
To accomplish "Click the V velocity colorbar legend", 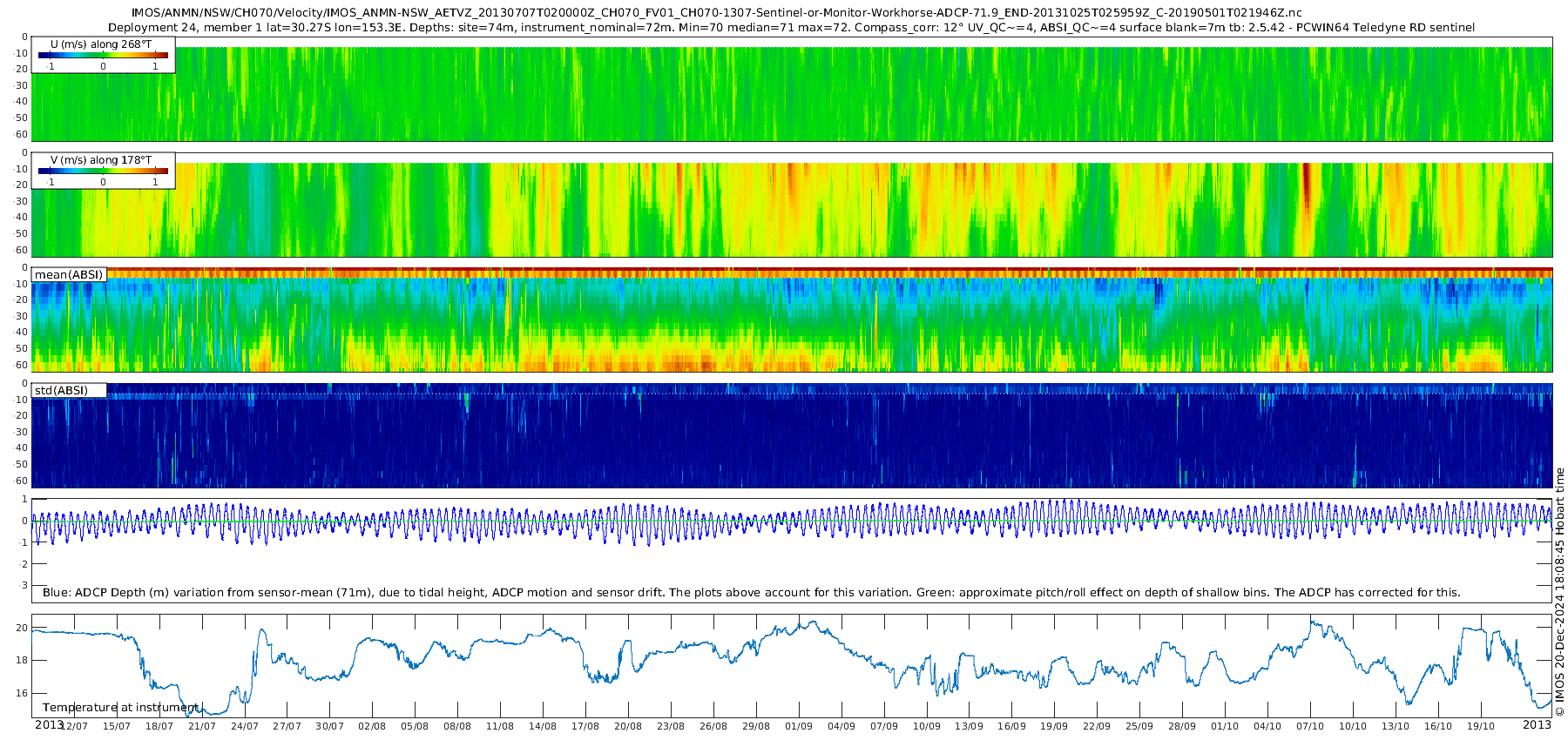I will [103, 172].
